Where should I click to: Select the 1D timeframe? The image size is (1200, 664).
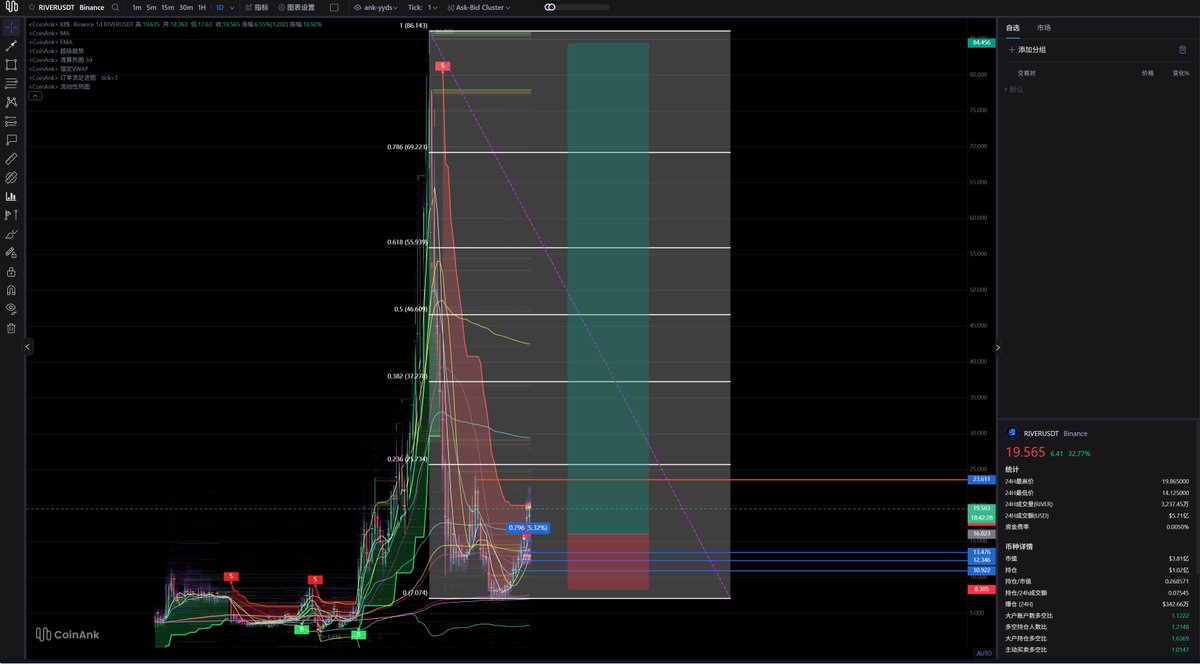pos(219,7)
